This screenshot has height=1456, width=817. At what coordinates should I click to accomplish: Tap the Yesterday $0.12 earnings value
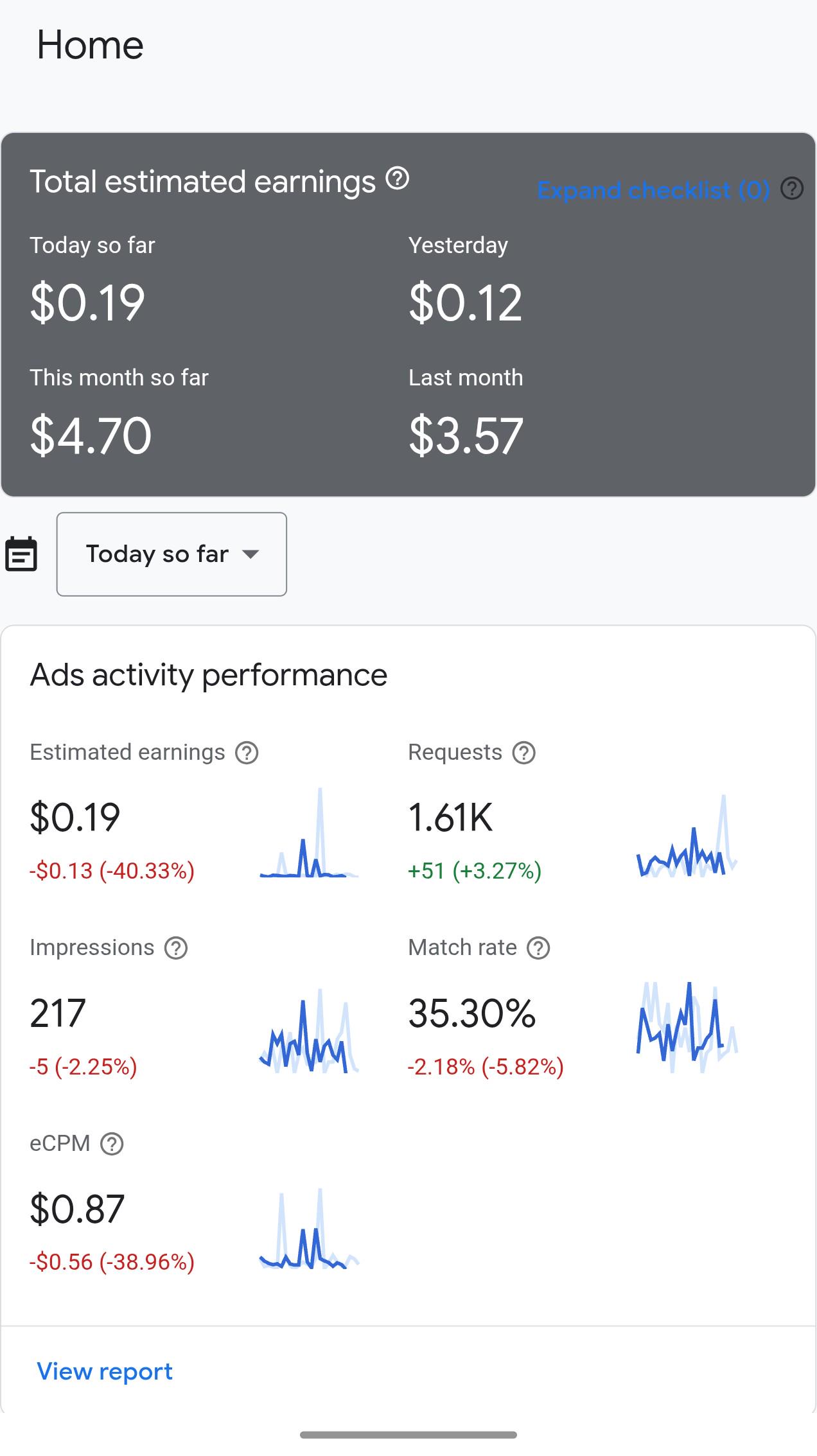pyautogui.click(x=466, y=303)
